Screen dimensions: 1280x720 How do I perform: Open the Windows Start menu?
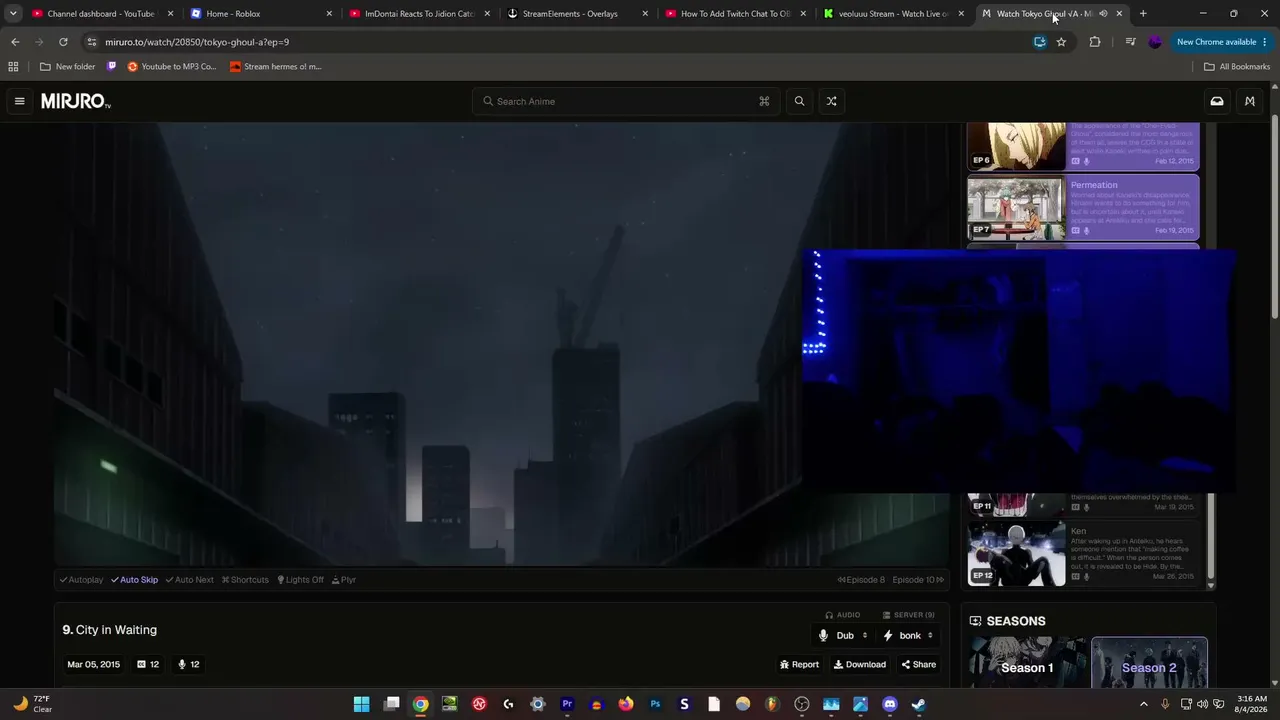(x=361, y=704)
